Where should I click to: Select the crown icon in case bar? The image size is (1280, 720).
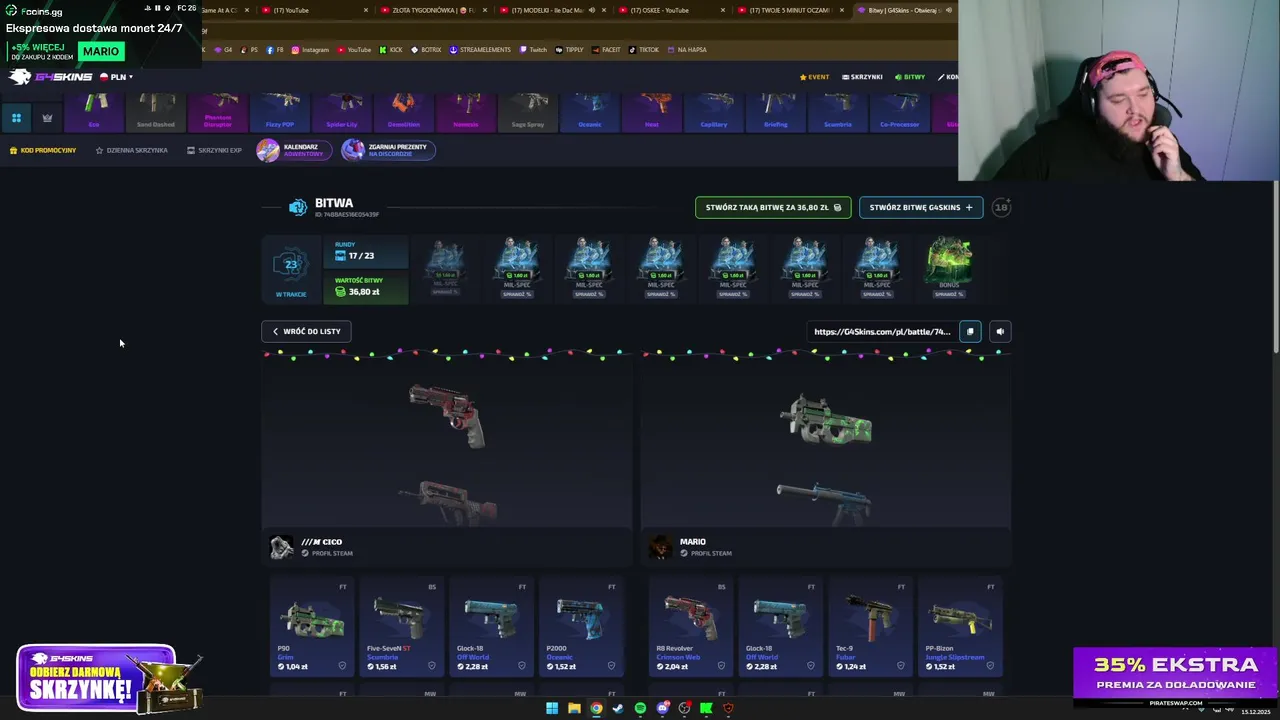pos(47,118)
